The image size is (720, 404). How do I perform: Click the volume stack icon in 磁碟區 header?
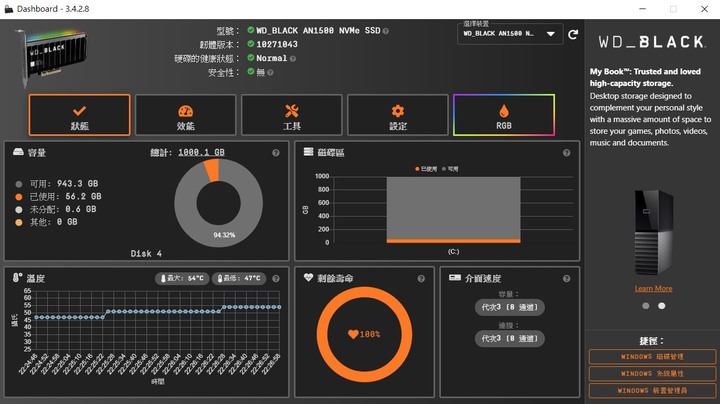click(x=309, y=152)
